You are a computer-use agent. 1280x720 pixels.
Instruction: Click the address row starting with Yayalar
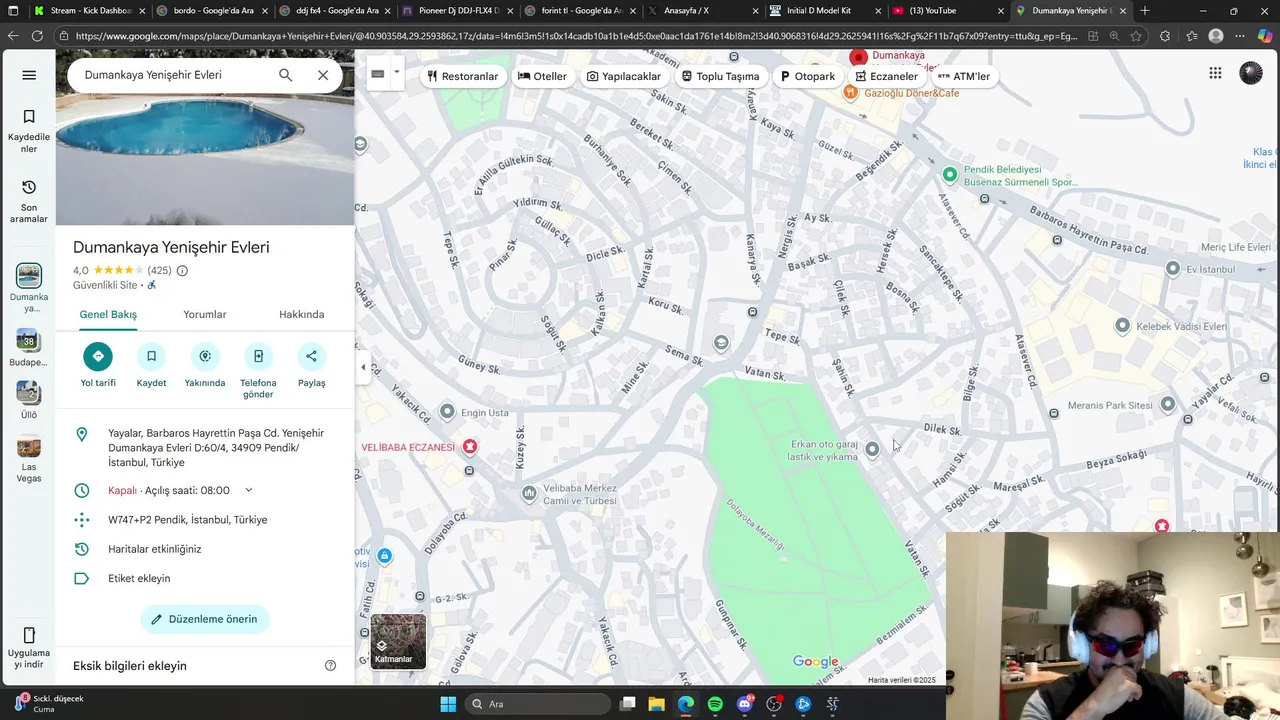click(x=205, y=448)
